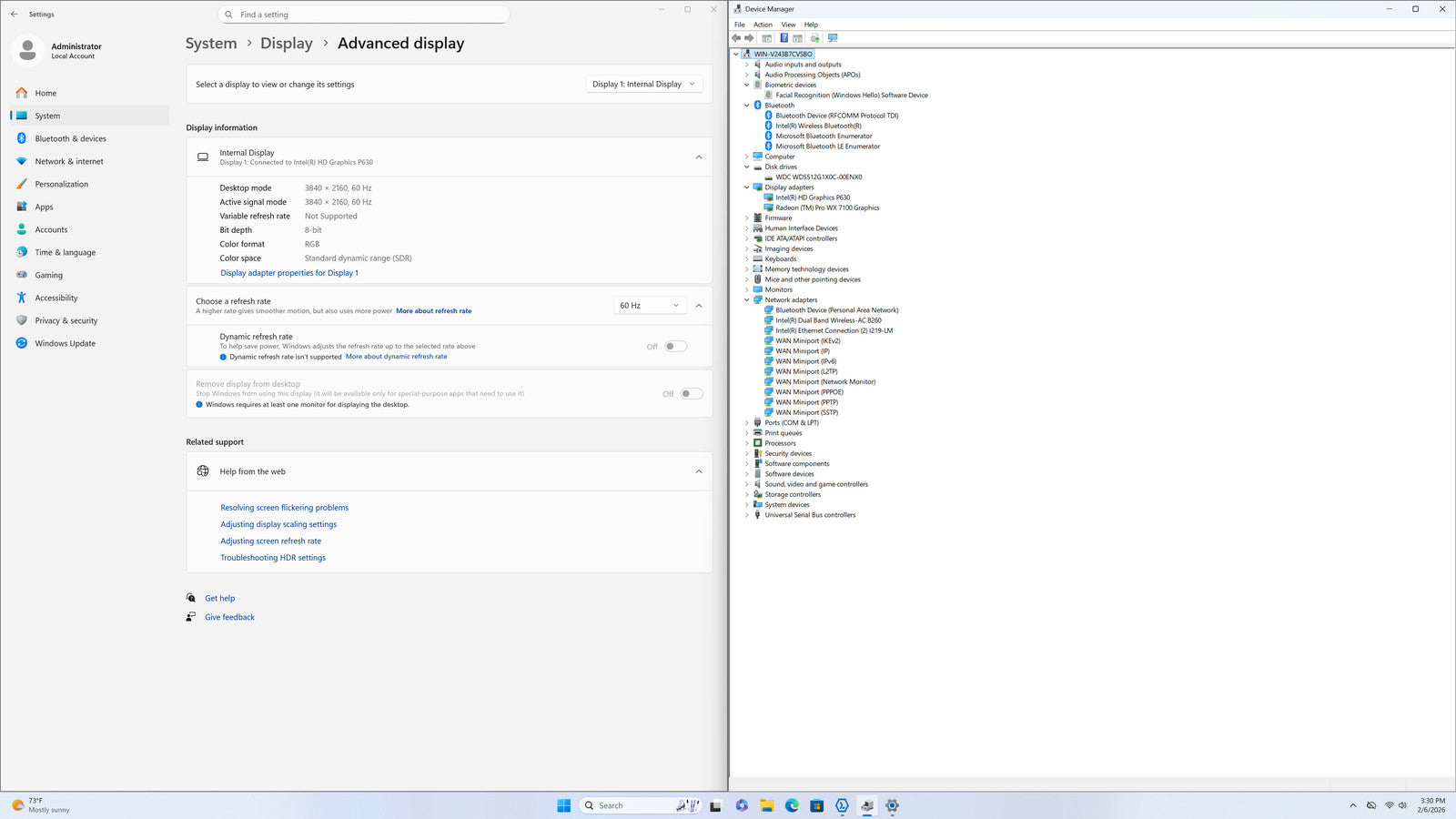Toggle Remove display from desktop switch
This screenshot has height=819, width=1456.
691,394
